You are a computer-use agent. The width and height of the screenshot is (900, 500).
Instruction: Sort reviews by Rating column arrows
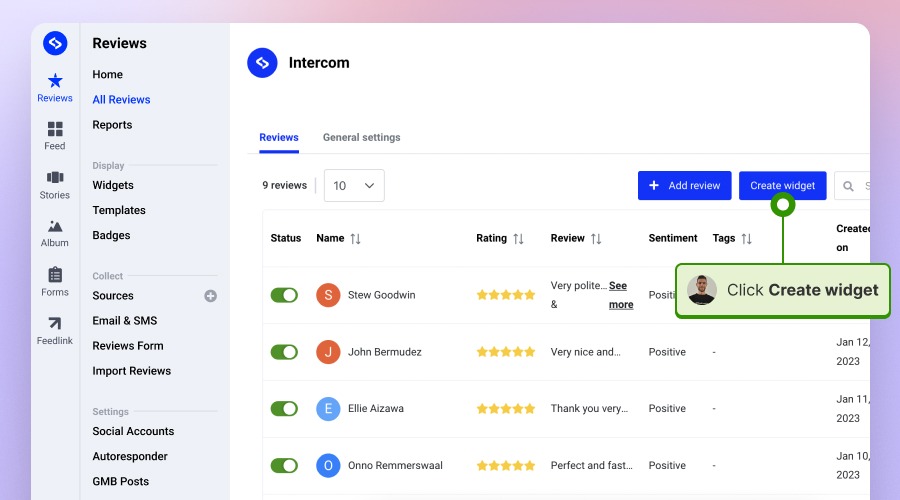518,239
